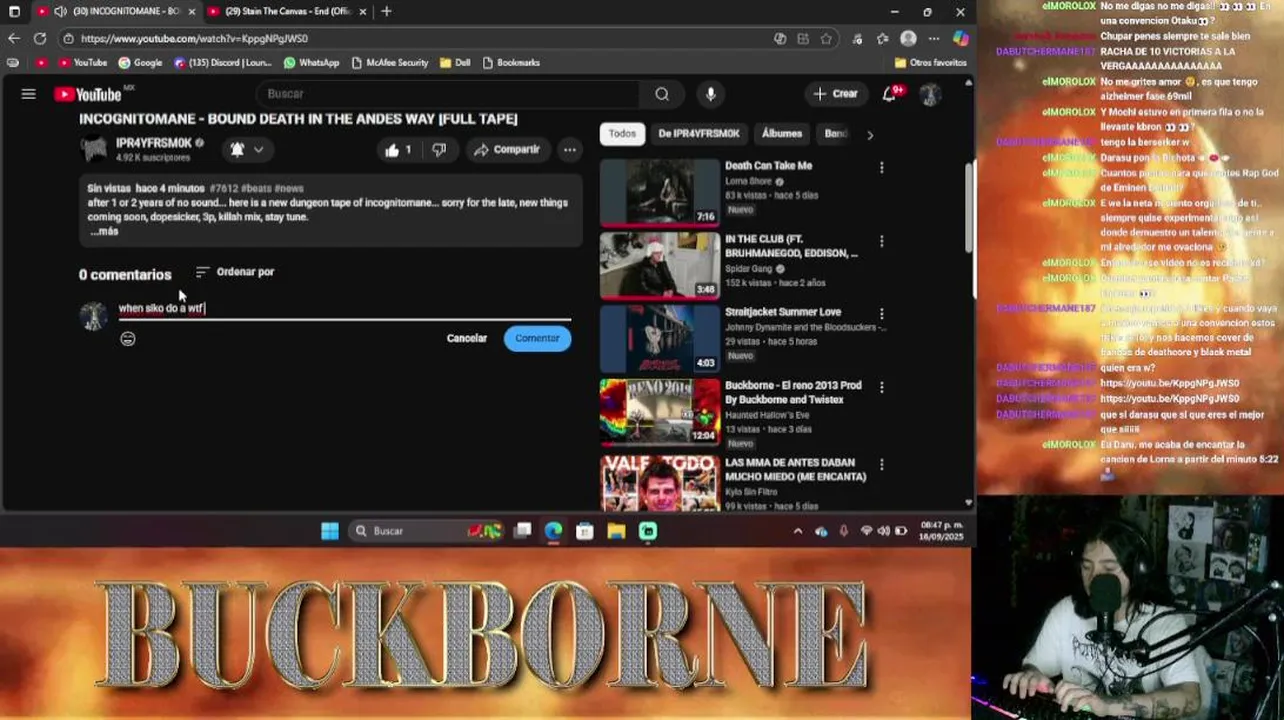Dislike the video with thumbs down
Image resolution: width=1284 pixels, height=720 pixels.
coord(439,150)
